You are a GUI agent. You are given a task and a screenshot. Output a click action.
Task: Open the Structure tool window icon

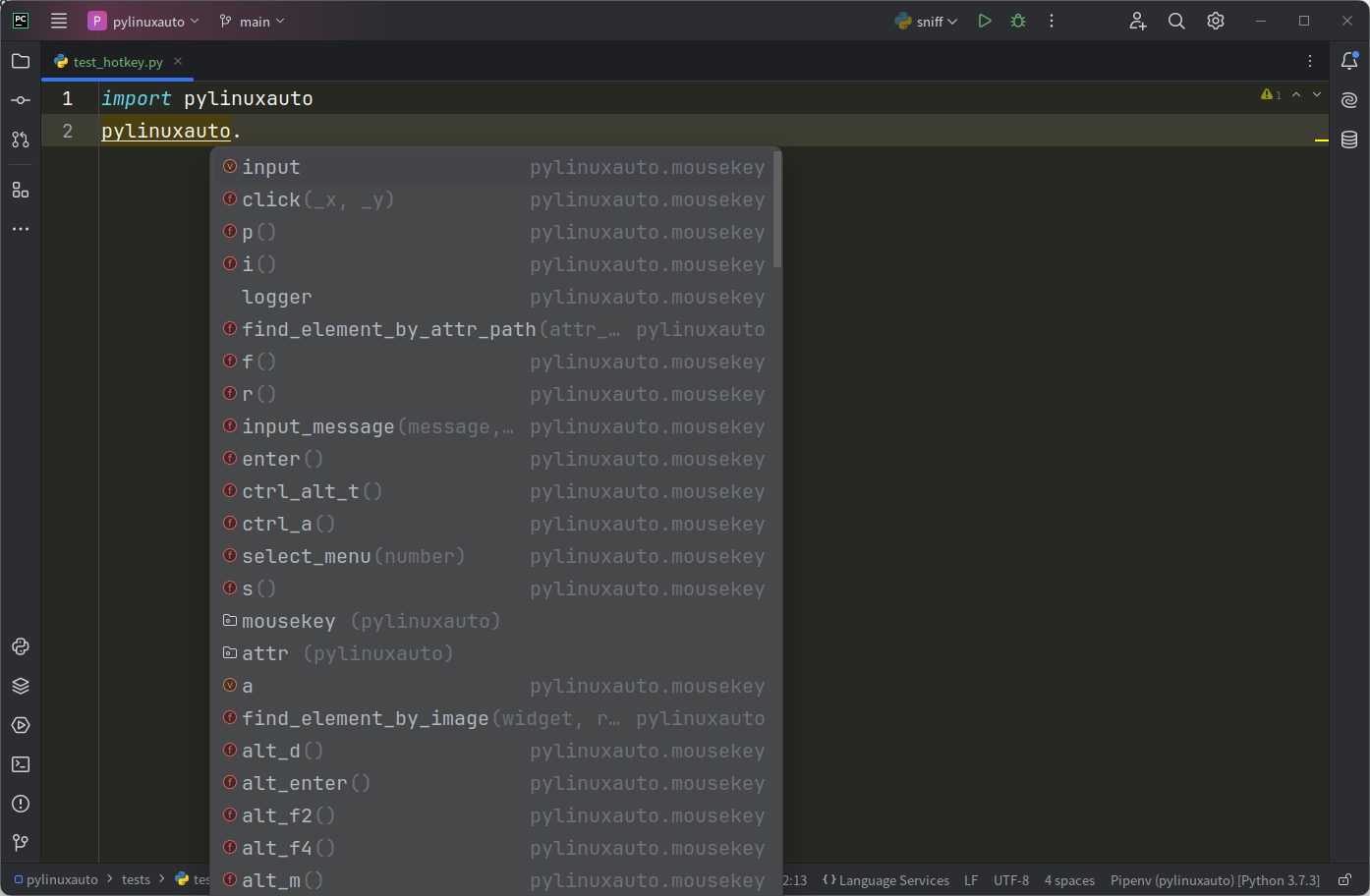(x=21, y=190)
